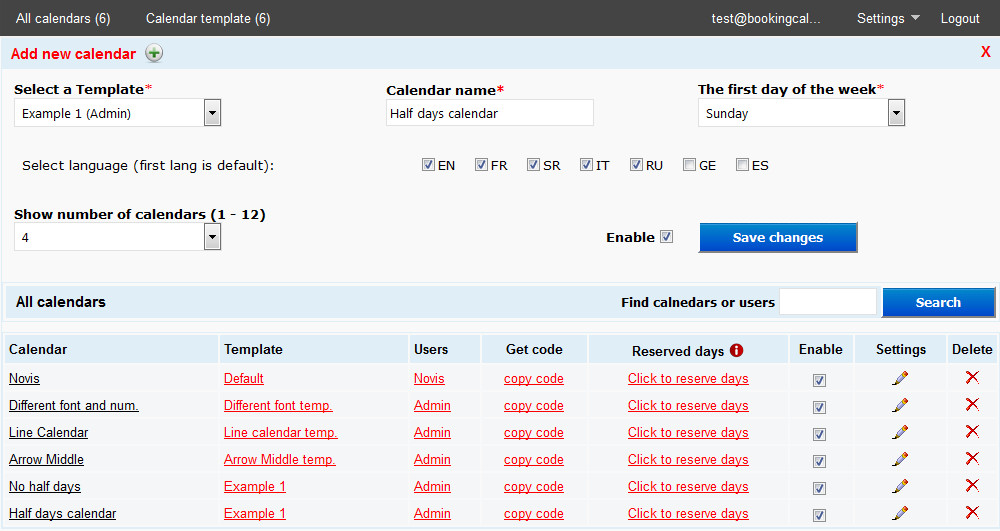Delete the No half days calendar
This screenshot has height=531, width=1000.
click(971, 486)
